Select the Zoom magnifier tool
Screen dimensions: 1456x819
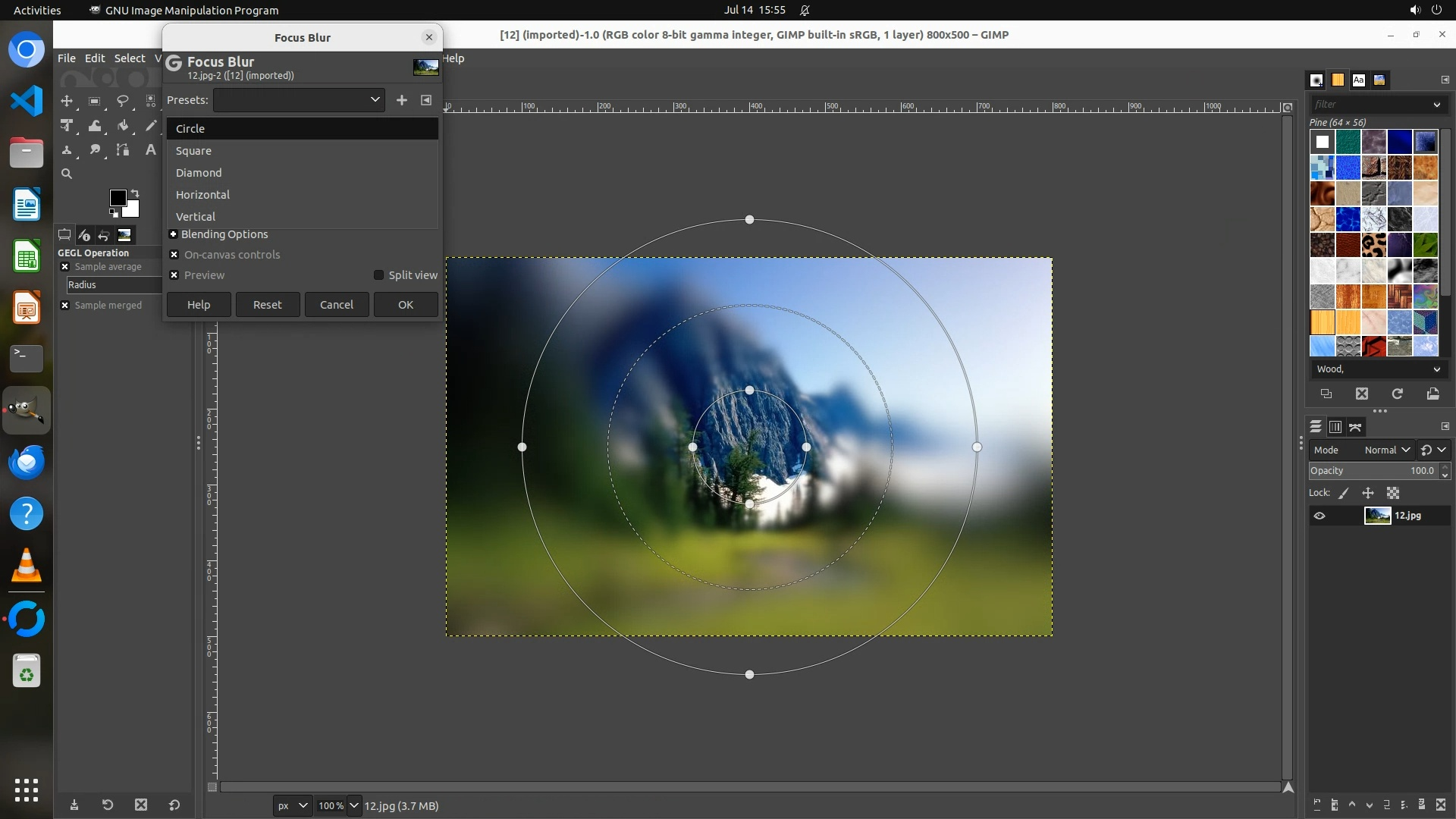pyautogui.click(x=67, y=174)
